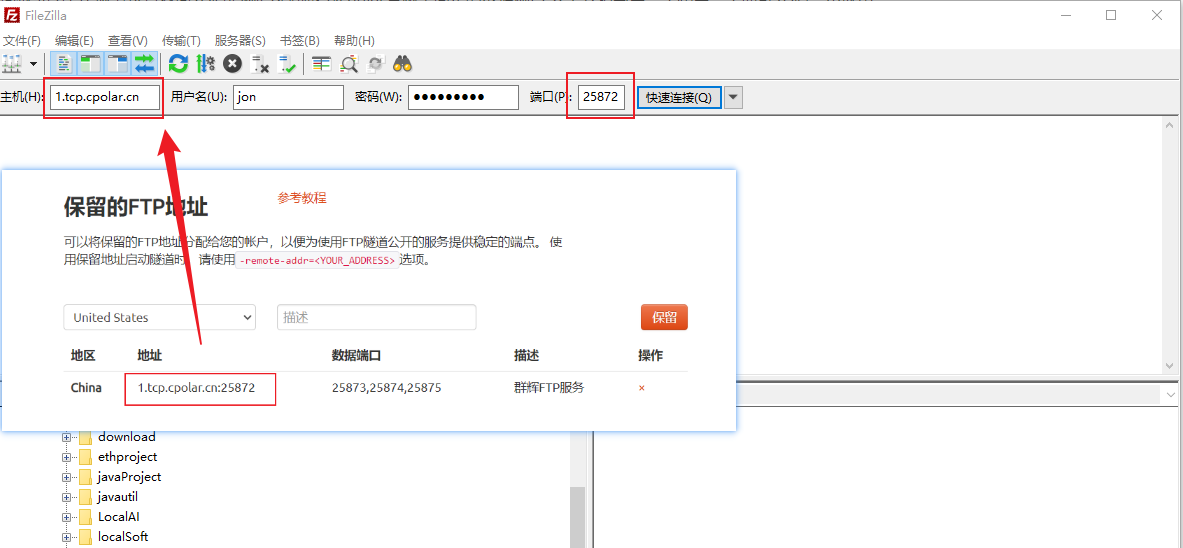Click the green refresh file lists icon

point(178,64)
